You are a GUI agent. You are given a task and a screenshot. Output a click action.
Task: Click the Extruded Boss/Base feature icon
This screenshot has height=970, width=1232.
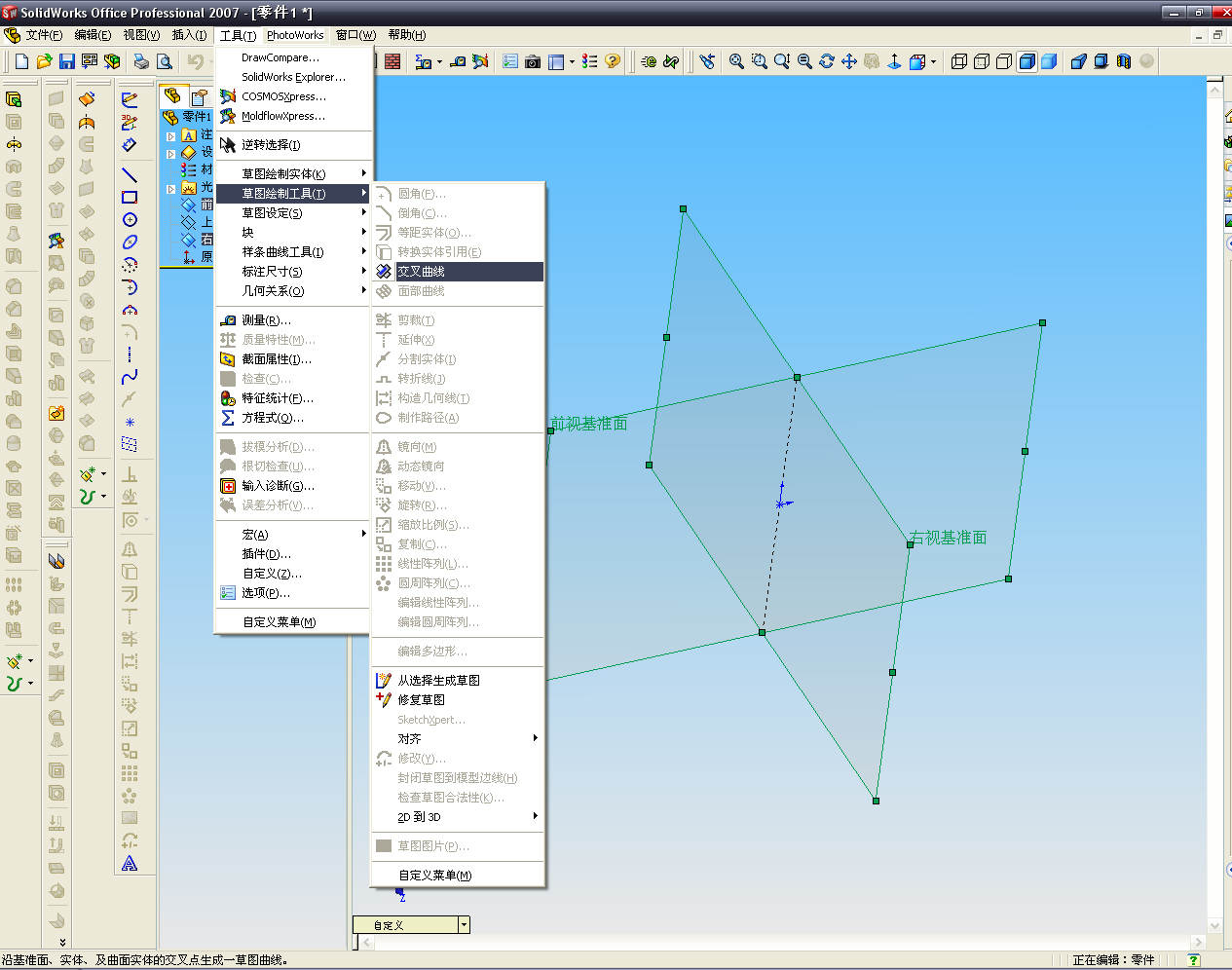click(x=14, y=99)
